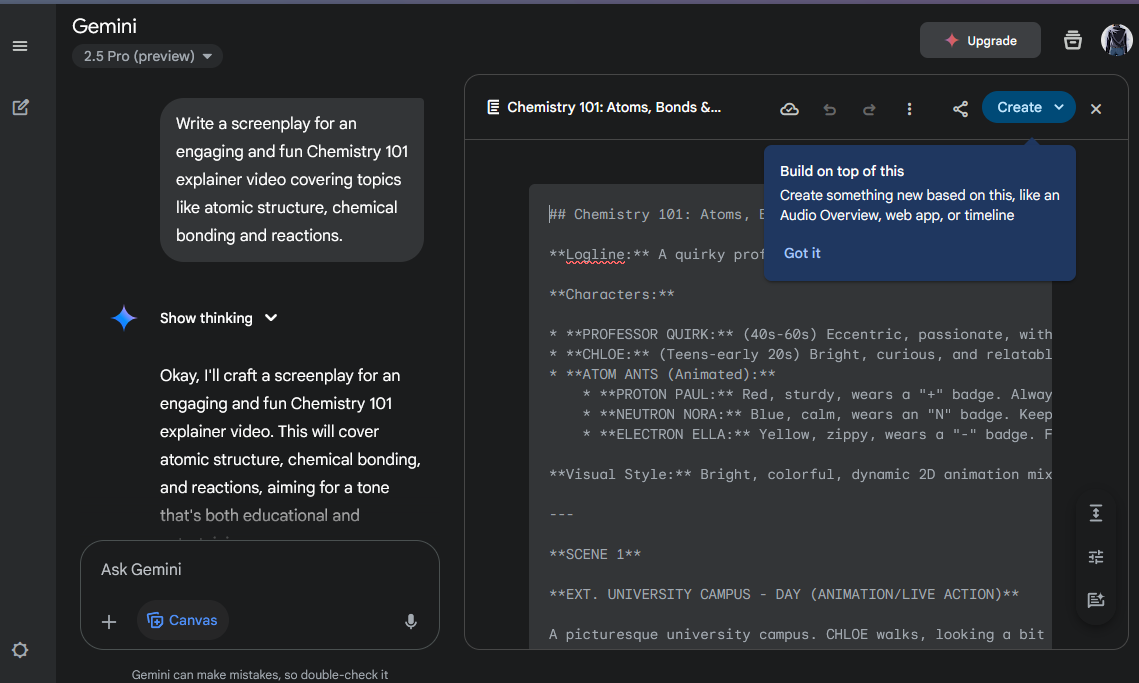Click the misspelled Logline word in the editor
This screenshot has height=683, width=1139.
tap(595, 254)
